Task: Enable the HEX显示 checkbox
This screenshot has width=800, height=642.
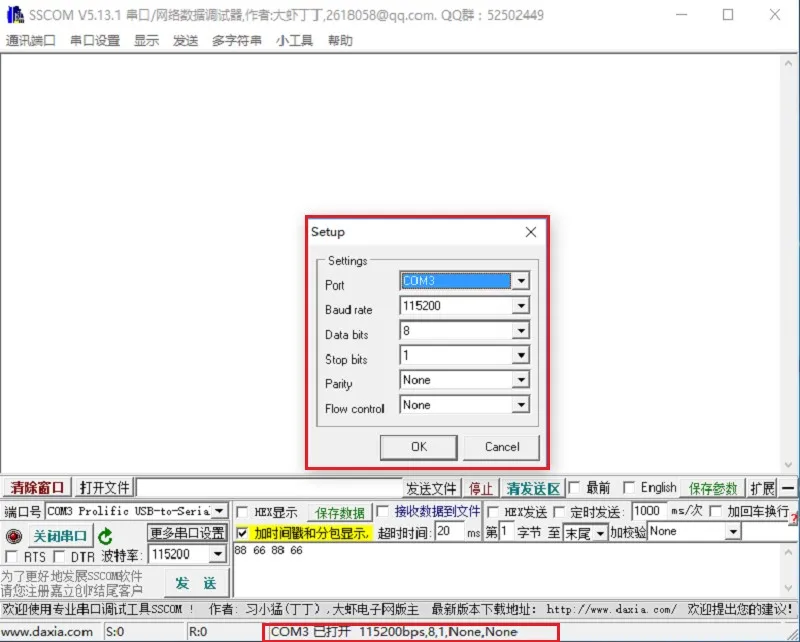Action: (242, 512)
